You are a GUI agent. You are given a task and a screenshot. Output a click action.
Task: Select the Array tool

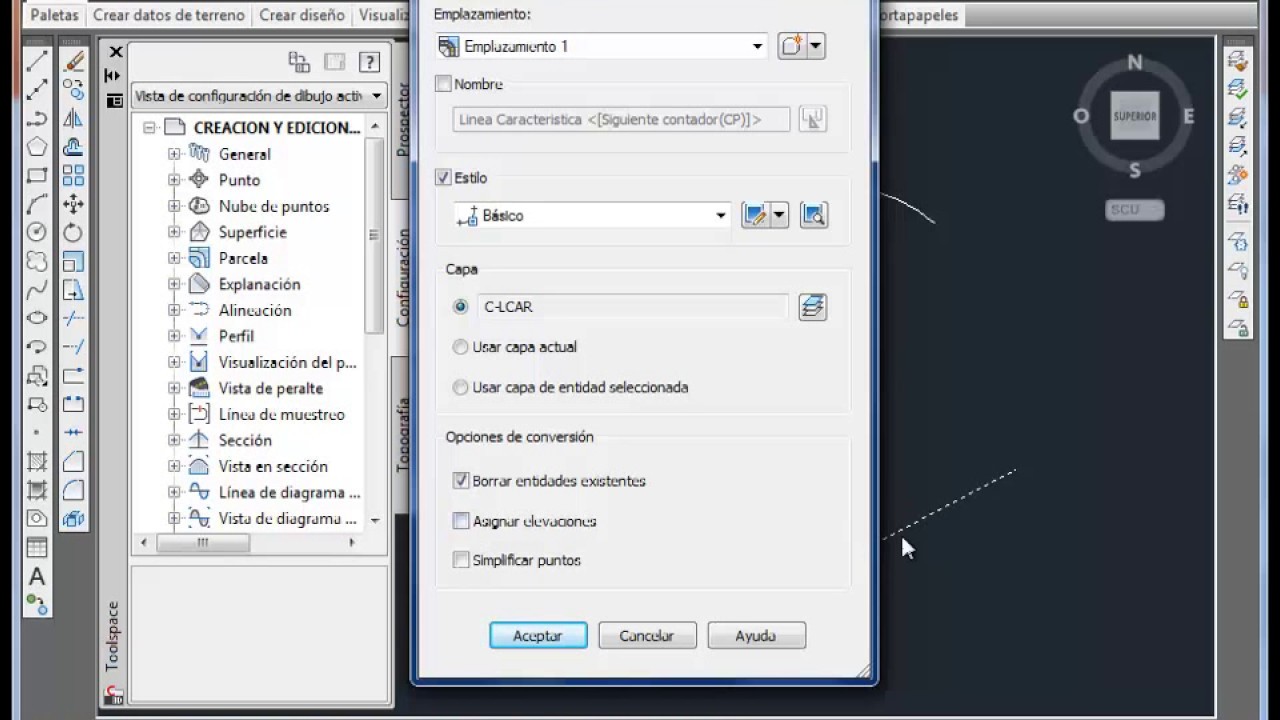click(73, 175)
